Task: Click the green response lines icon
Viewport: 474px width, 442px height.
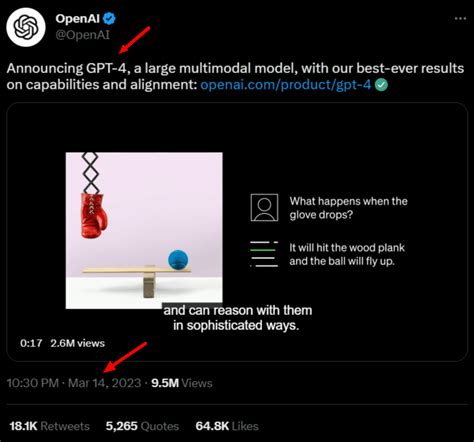Action: (x=264, y=254)
